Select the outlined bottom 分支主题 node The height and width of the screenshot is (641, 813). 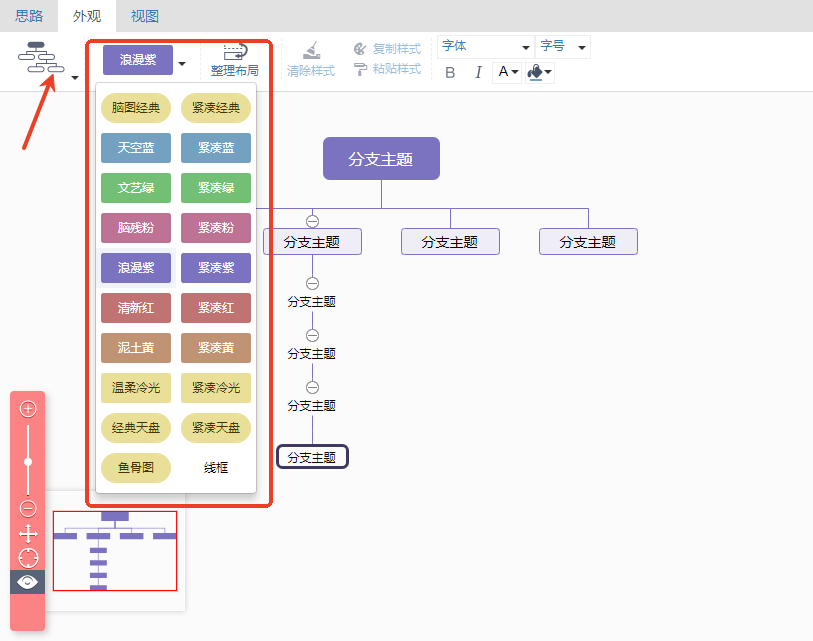tap(312, 457)
